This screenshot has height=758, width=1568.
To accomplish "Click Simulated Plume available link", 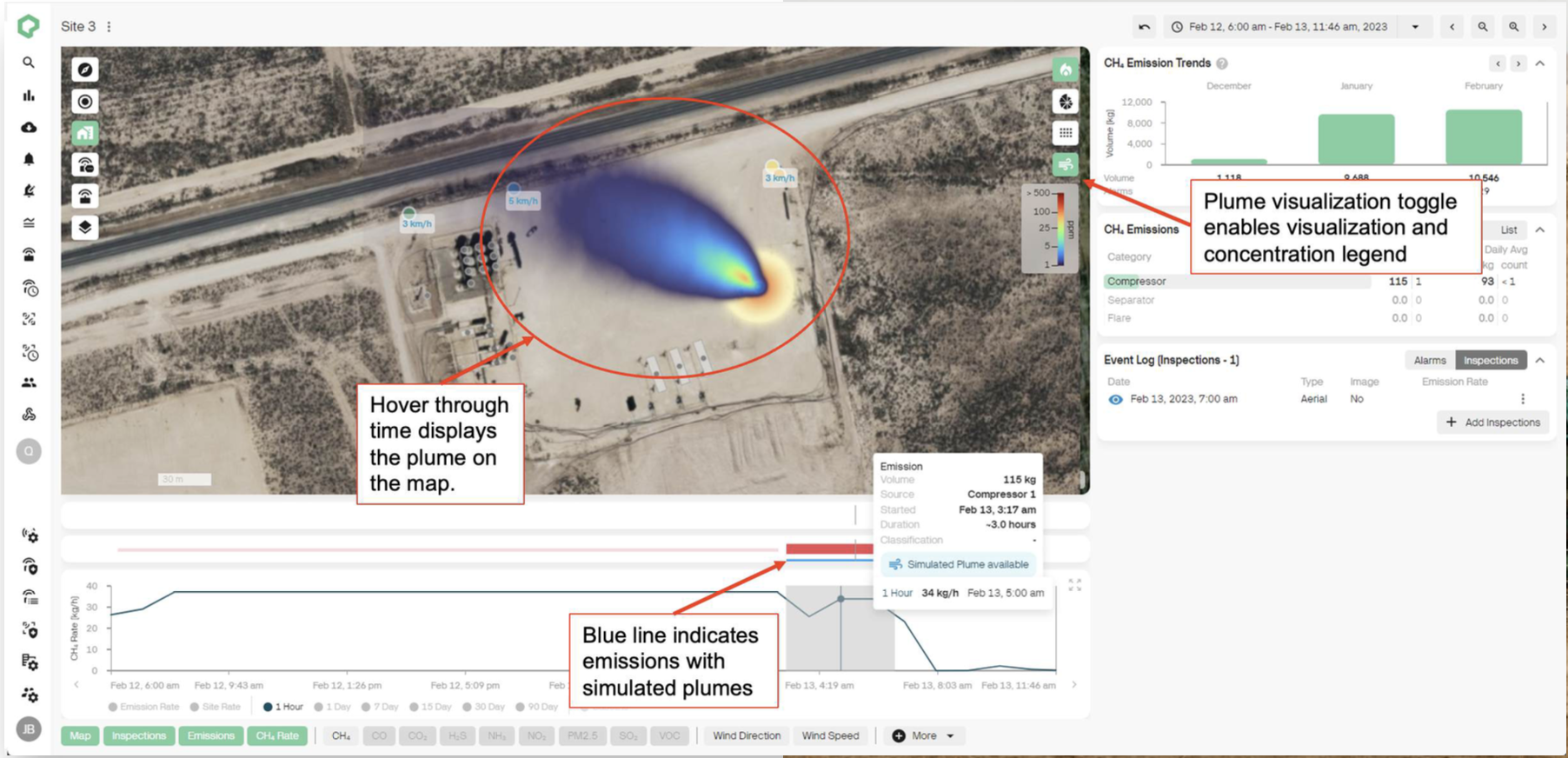I will 960,564.
